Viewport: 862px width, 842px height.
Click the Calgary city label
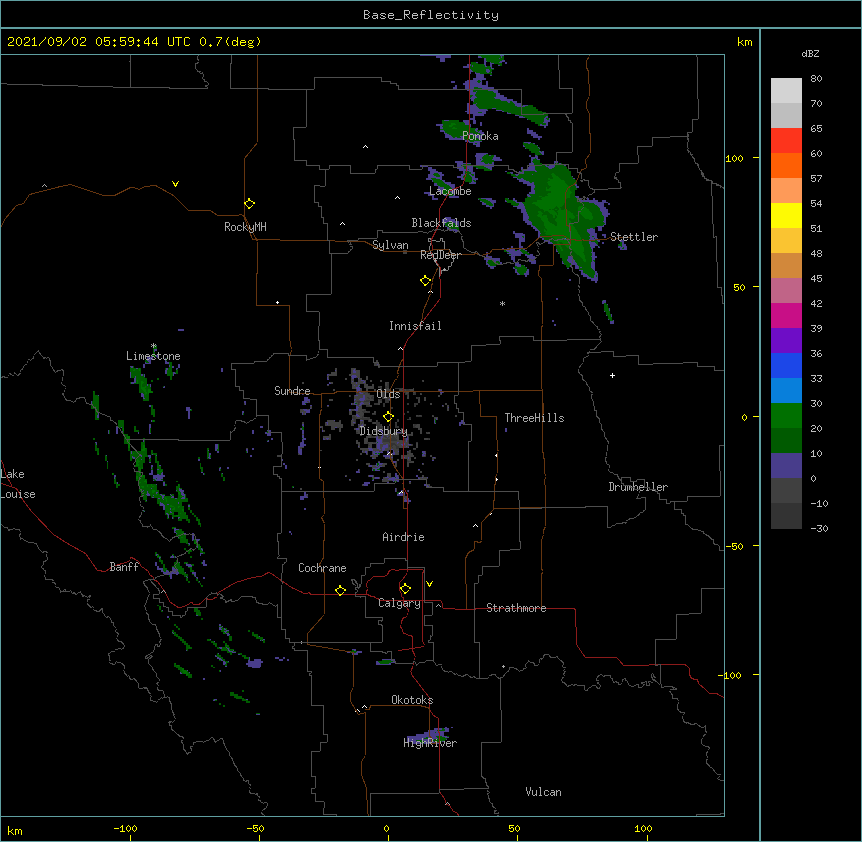(x=399, y=603)
